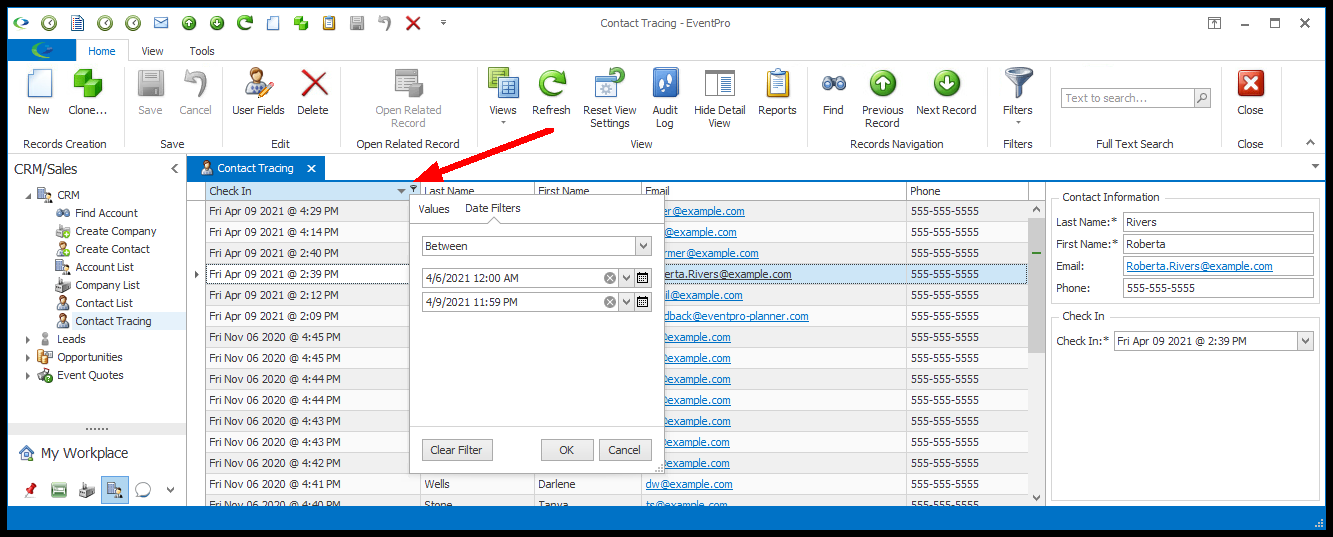Click the mail envelope icon in quick access toolbar

(160, 22)
